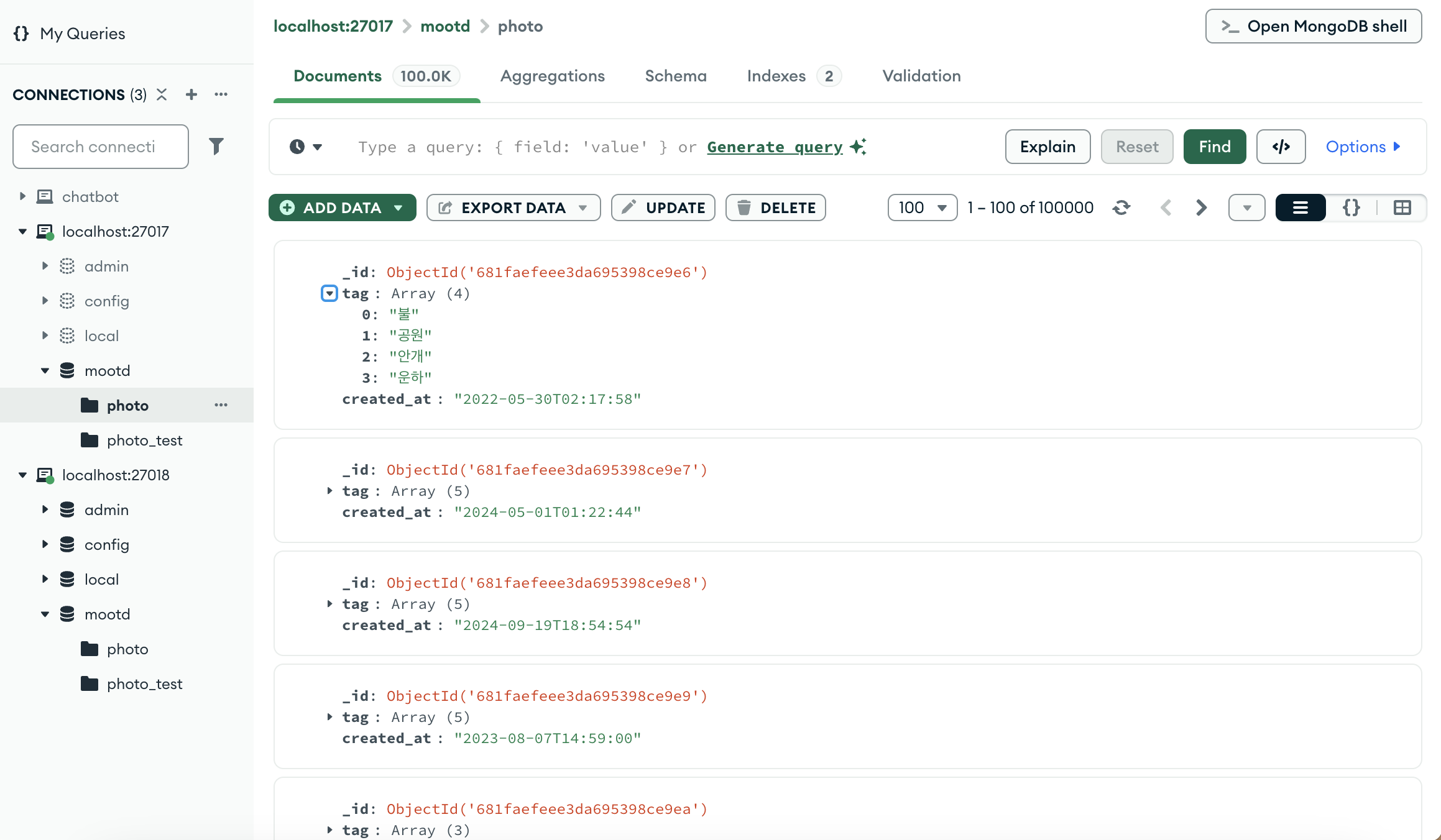Click the Search connections field
The width and height of the screenshot is (1441, 840).
tap(100, 147)
